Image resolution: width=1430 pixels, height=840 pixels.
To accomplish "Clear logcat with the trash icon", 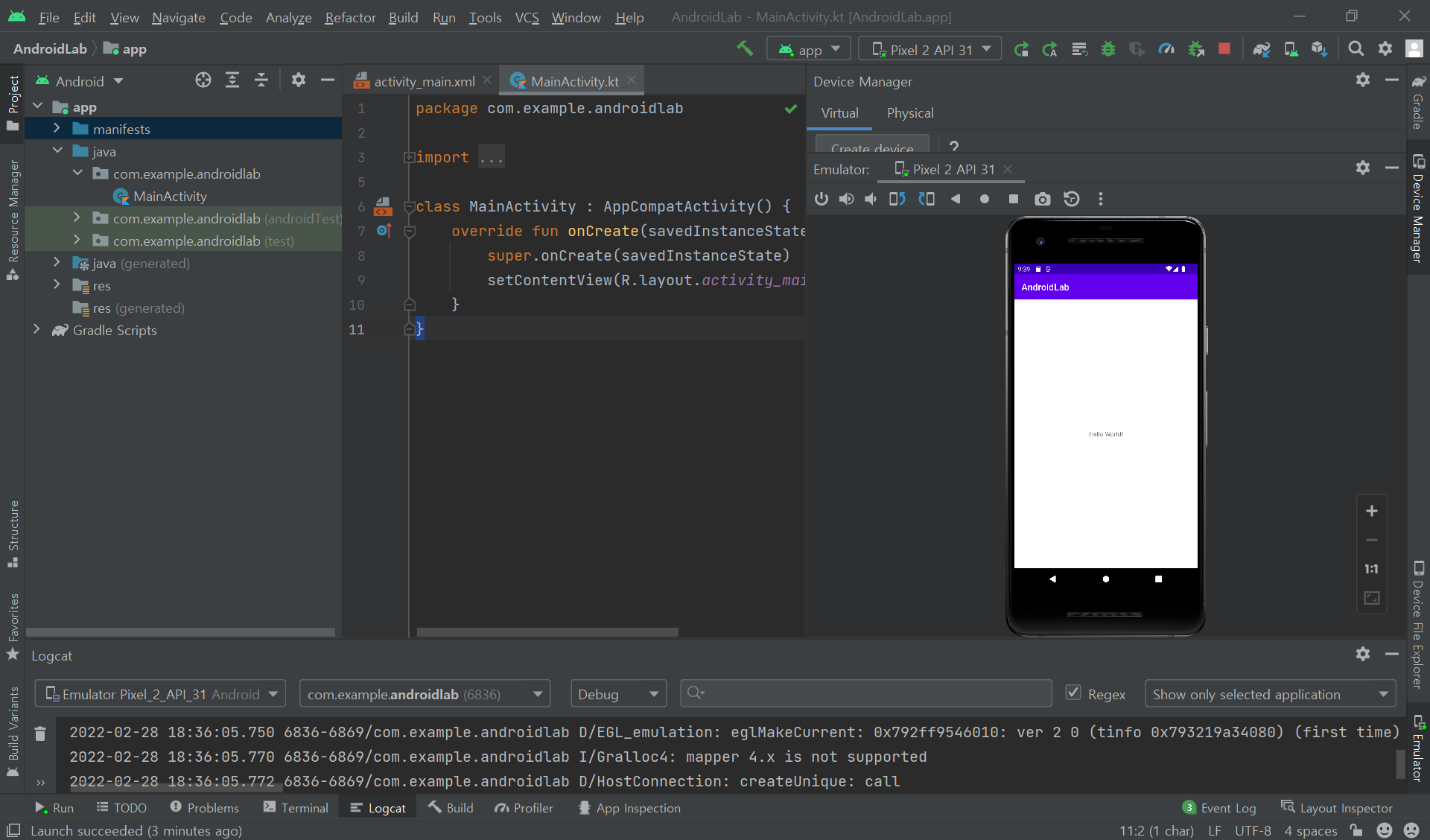I will 40,734.
